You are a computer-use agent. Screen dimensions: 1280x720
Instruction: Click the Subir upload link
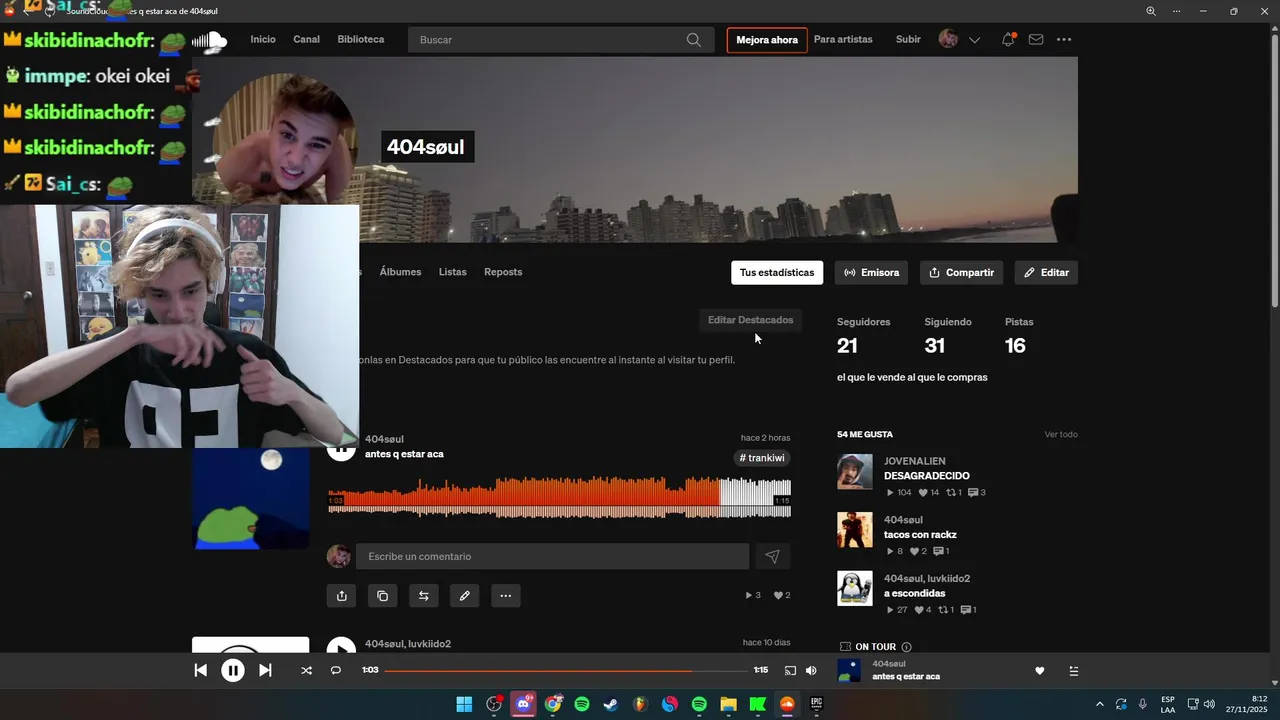pyautogui.click(x=908, y=40)
